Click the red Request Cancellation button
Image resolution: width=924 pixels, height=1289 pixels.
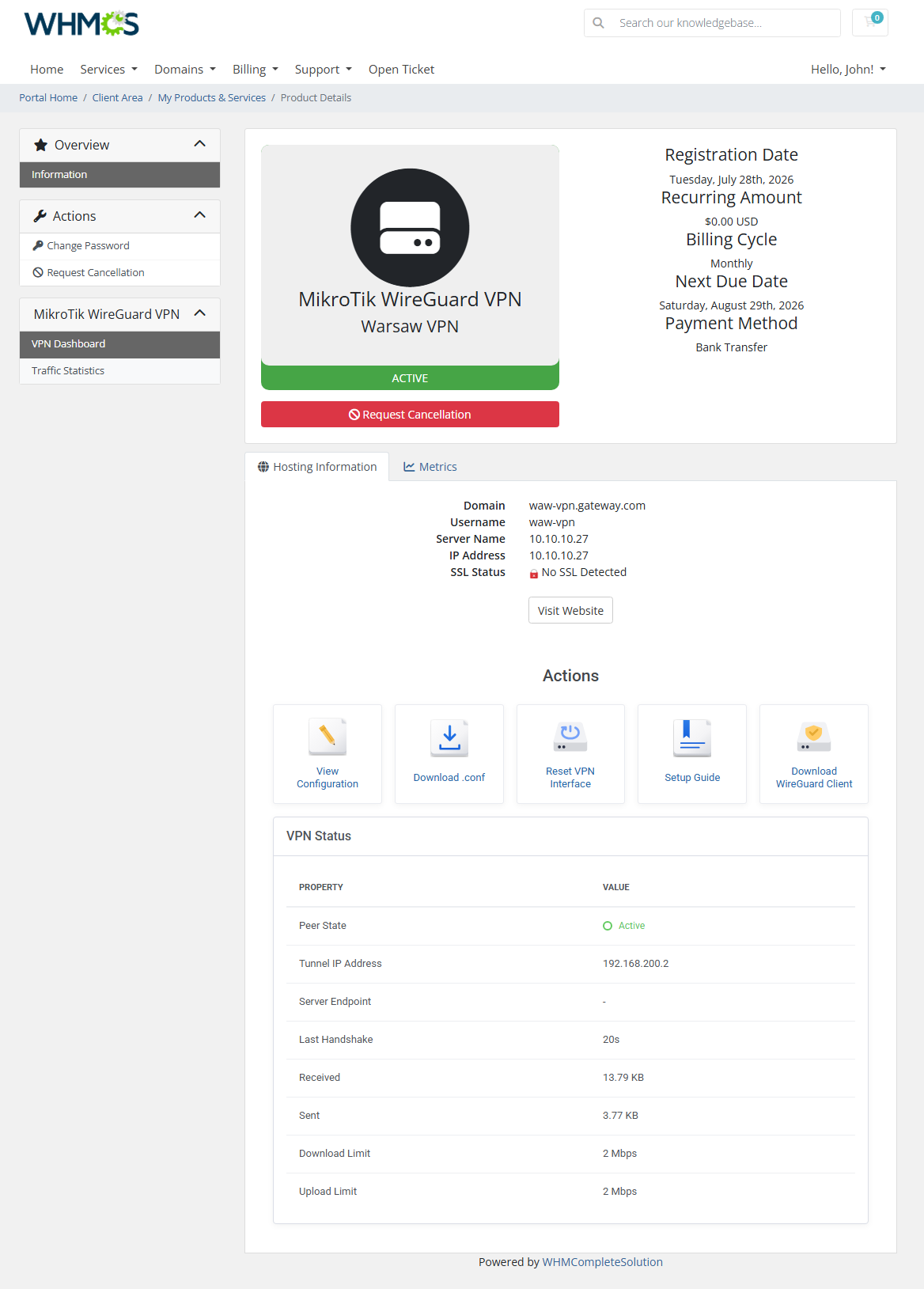(x=410, y=415)
